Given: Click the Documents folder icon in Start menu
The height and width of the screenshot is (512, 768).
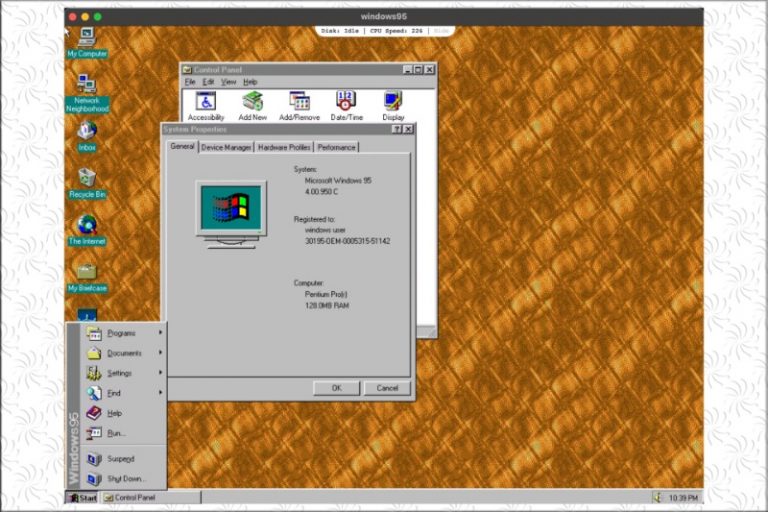Looking at the screenshot, I should pyautogui.click(x=94, y=353).
